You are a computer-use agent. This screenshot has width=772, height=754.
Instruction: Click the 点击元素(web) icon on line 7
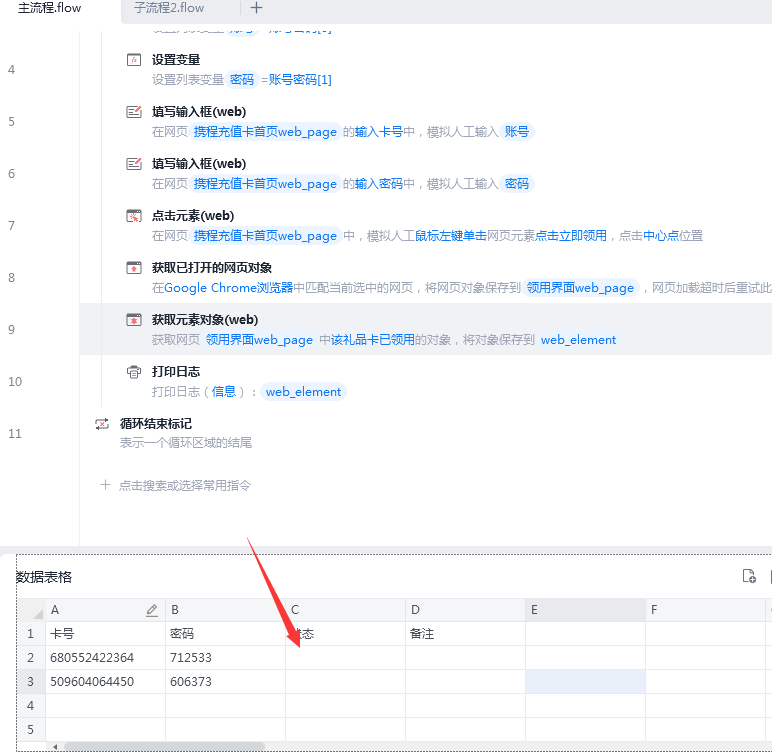tap(134, 216)
